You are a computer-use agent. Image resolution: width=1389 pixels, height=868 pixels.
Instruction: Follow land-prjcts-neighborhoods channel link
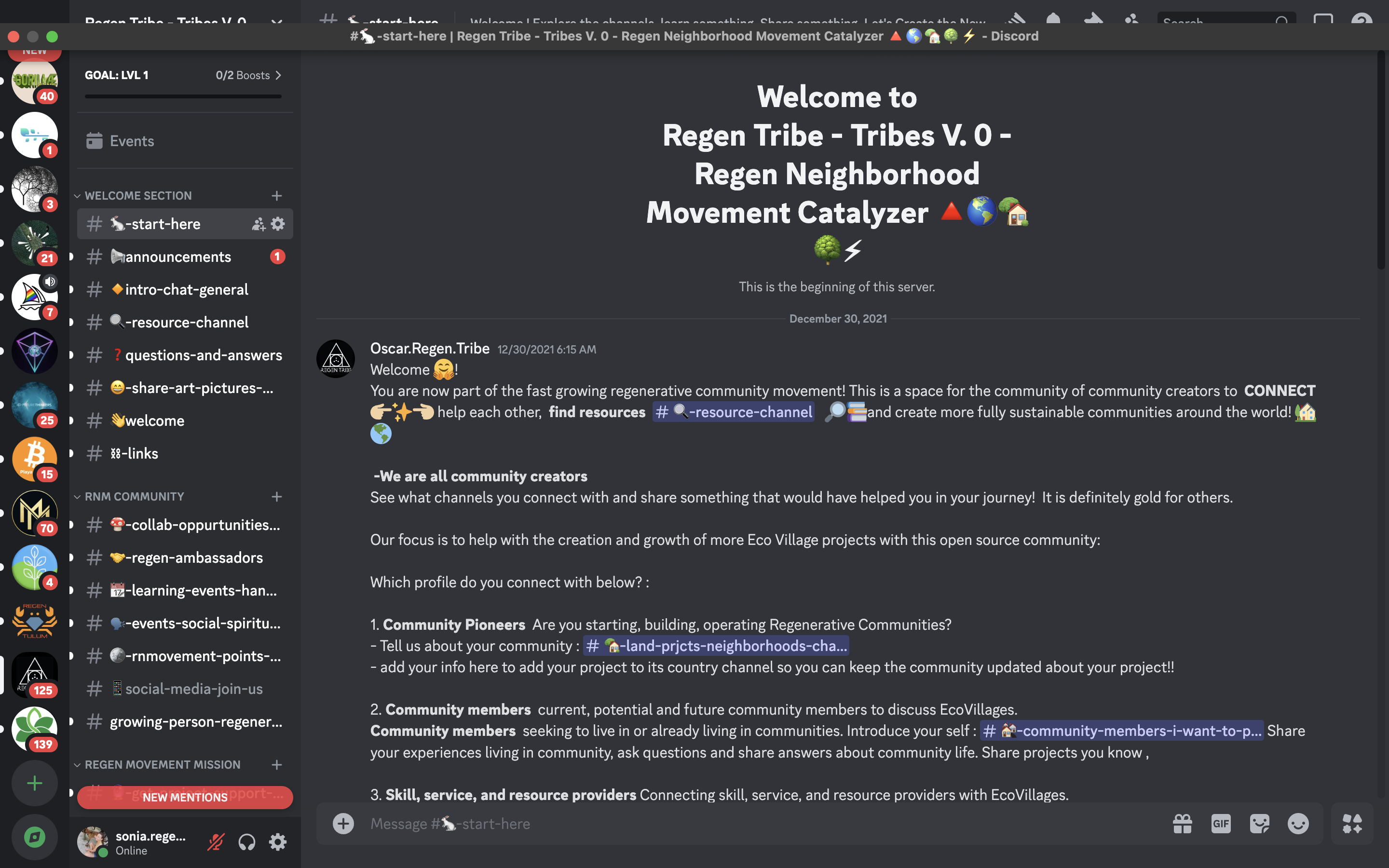tap(716, 645)
